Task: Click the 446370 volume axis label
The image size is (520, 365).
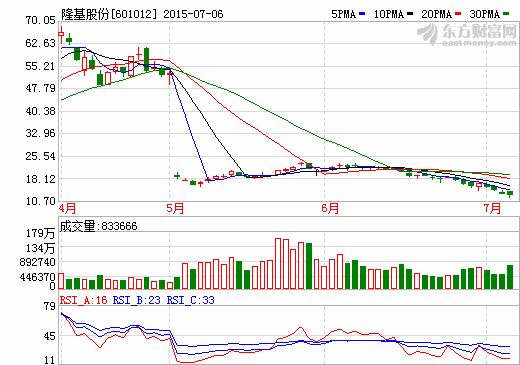Action: (x=37, y=277)
